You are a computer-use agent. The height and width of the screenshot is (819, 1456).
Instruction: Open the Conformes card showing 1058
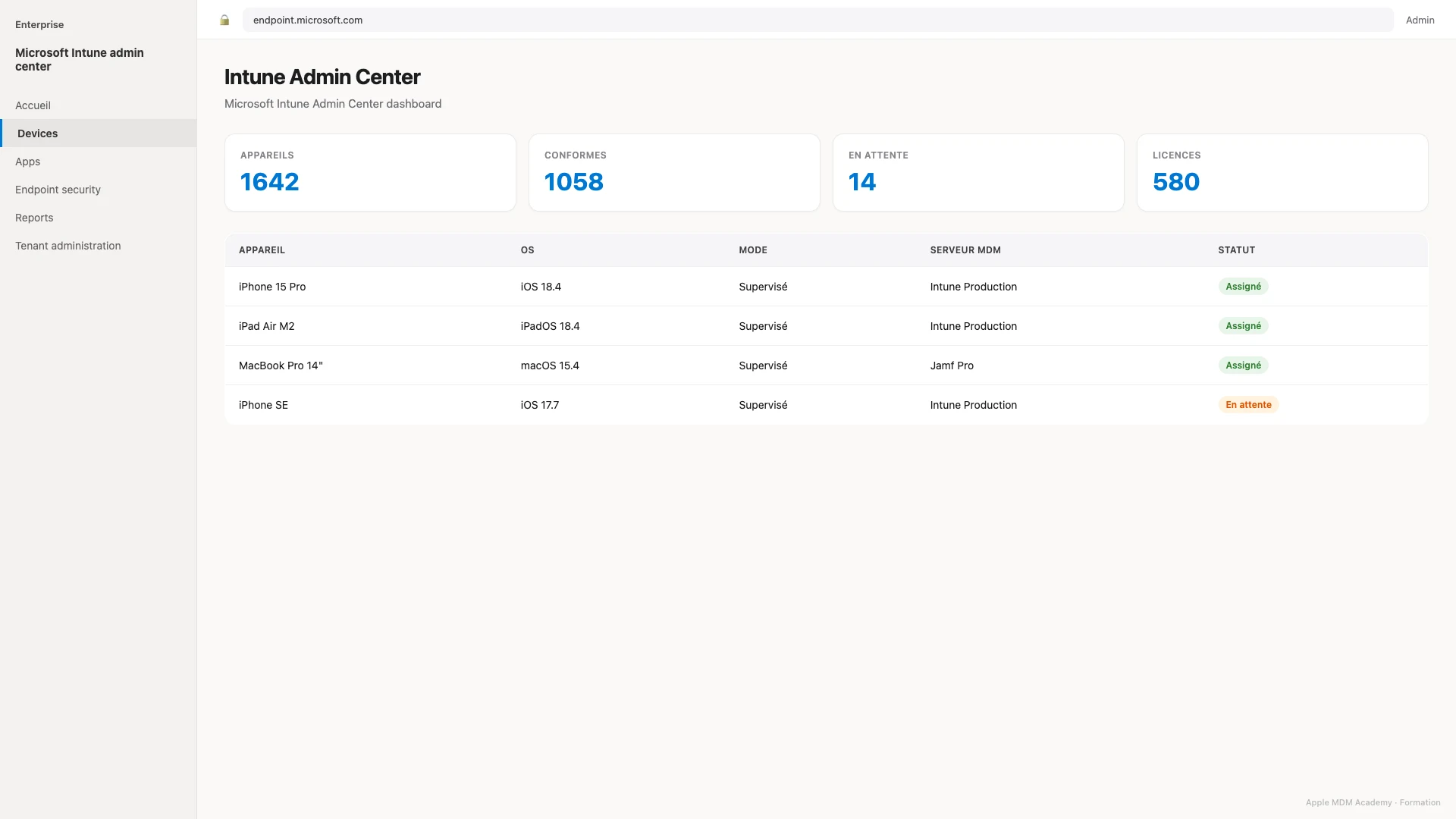(x=674, y=173)
